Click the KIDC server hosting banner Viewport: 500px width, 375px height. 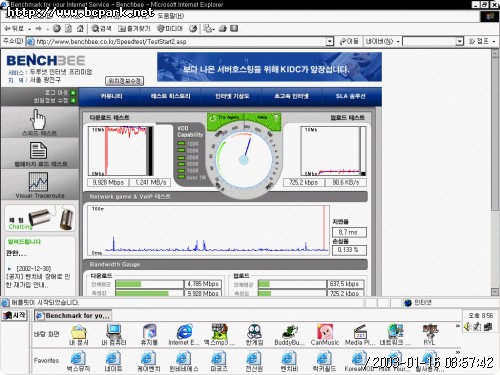click(x=269, y=67)
